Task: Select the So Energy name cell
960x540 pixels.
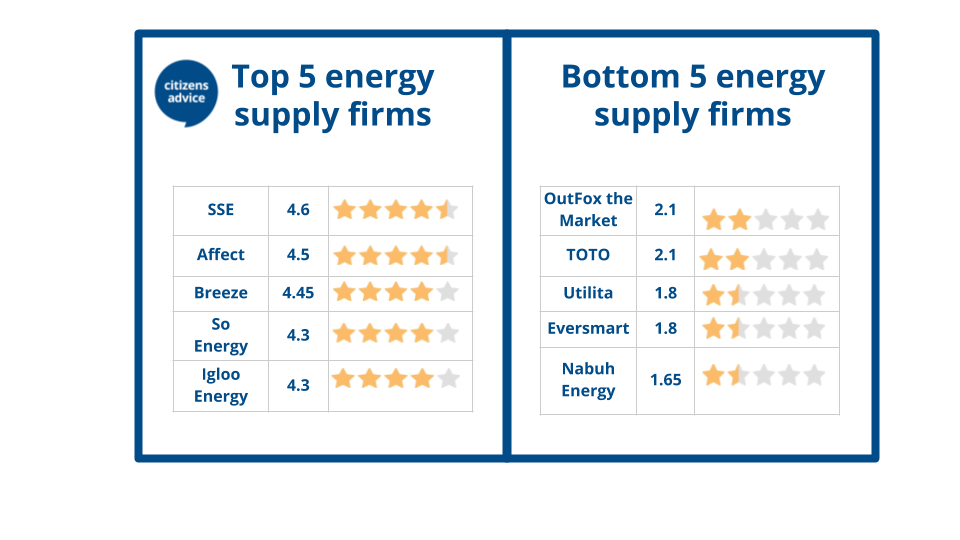Action: coord(221,336)
